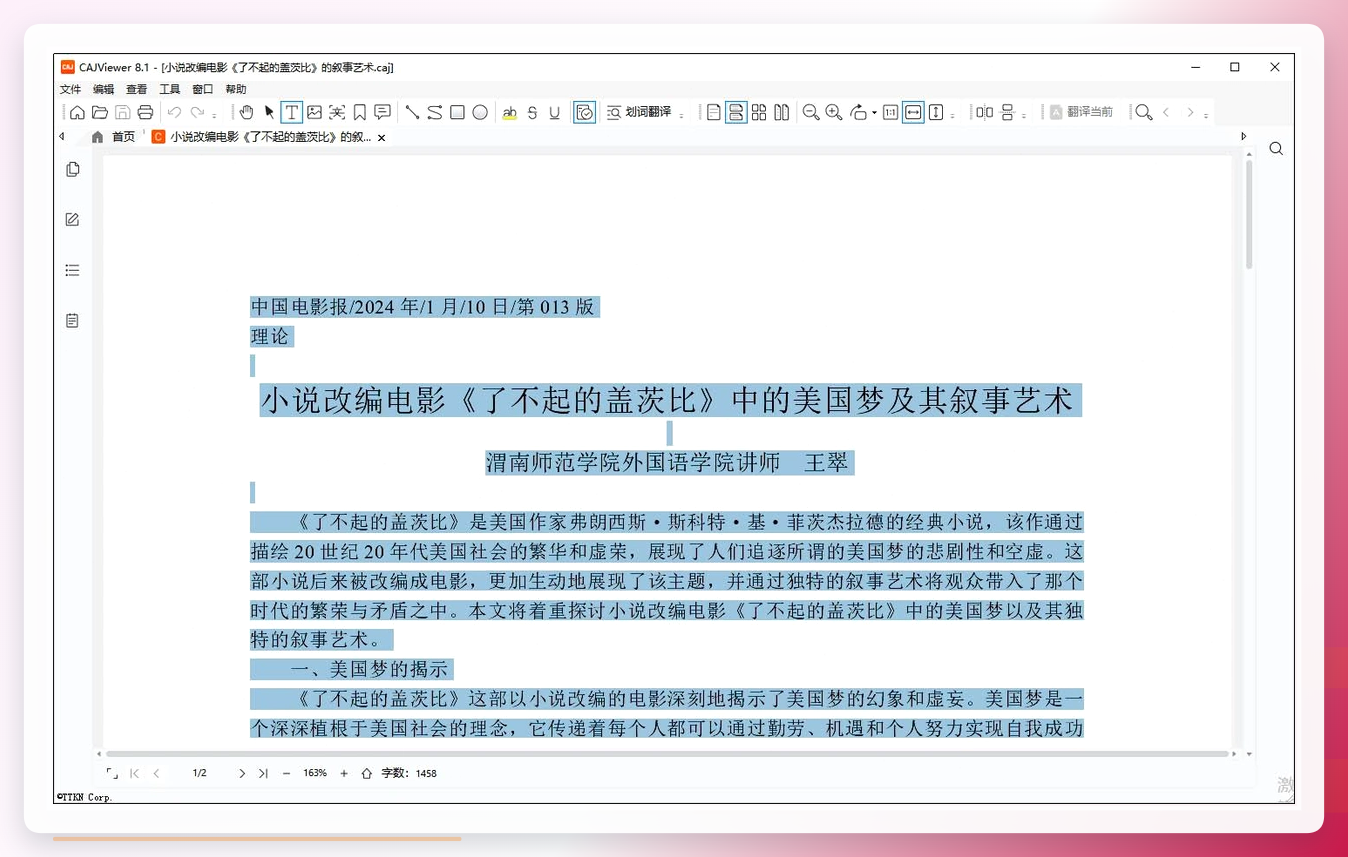This screenshot has height=857, width=1348.
Task: Zoom in with toolbar magnifier plus
Action: click(x=834, y=112)
